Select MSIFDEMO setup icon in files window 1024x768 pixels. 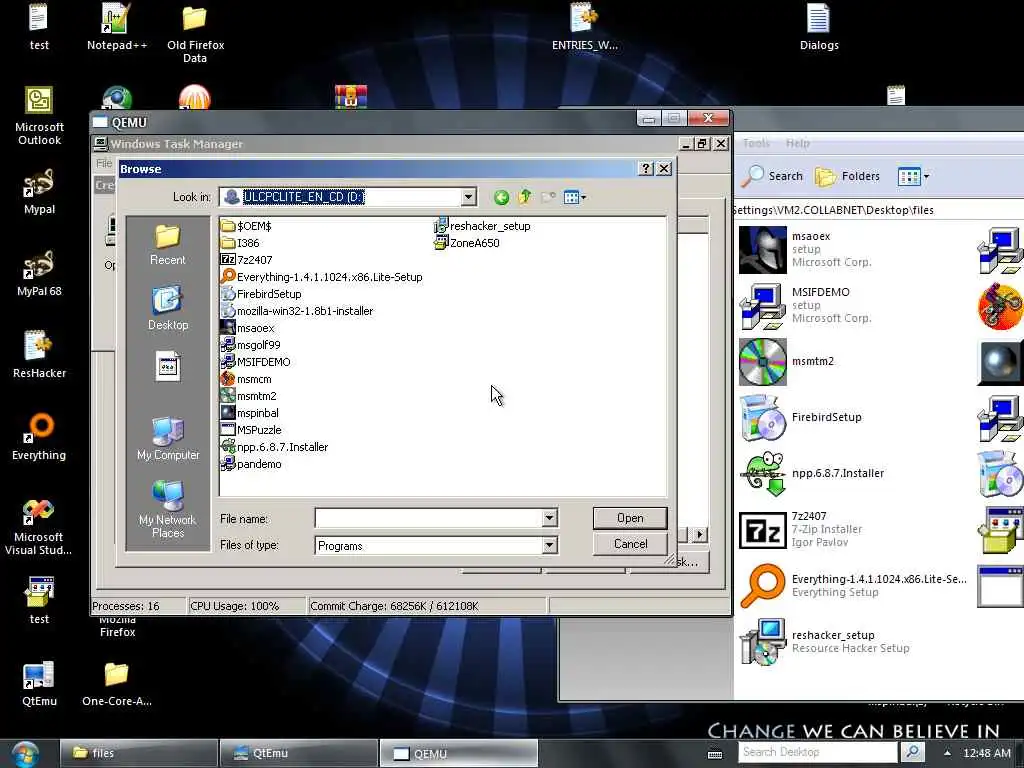click(762, 306)
